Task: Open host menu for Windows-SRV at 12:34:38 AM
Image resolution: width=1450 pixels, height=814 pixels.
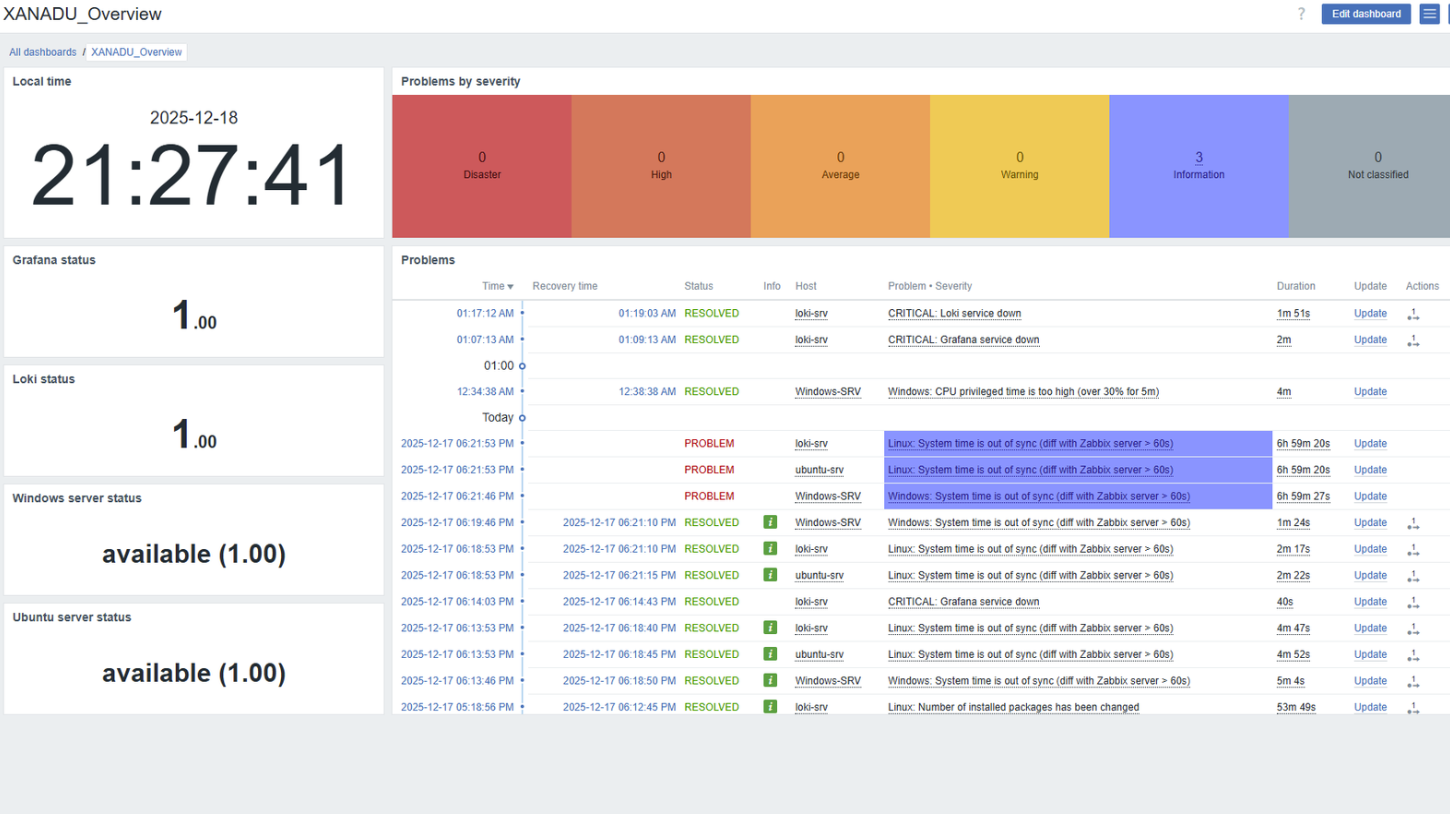Action: (827, 392)
